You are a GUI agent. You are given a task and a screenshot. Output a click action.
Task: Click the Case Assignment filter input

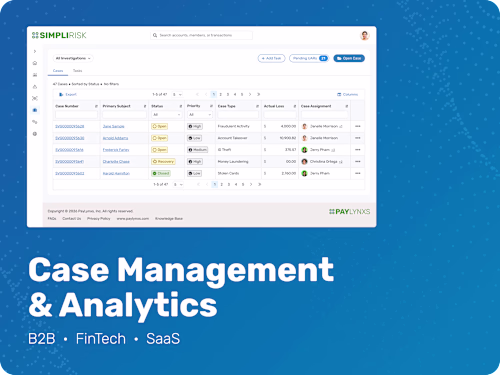324,115
